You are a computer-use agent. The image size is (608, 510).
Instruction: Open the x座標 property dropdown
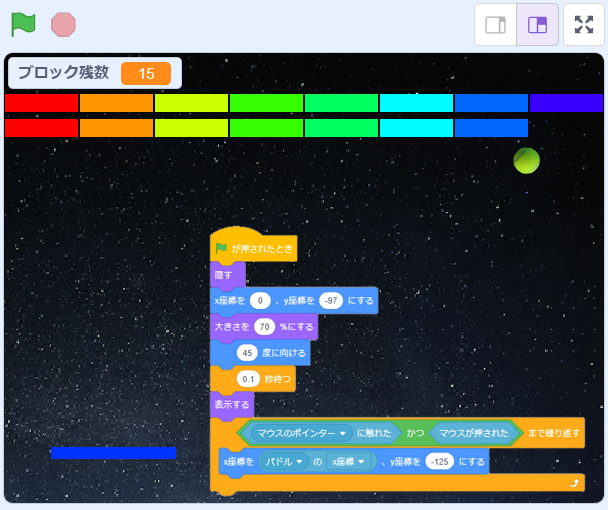(x=348, y=462)
